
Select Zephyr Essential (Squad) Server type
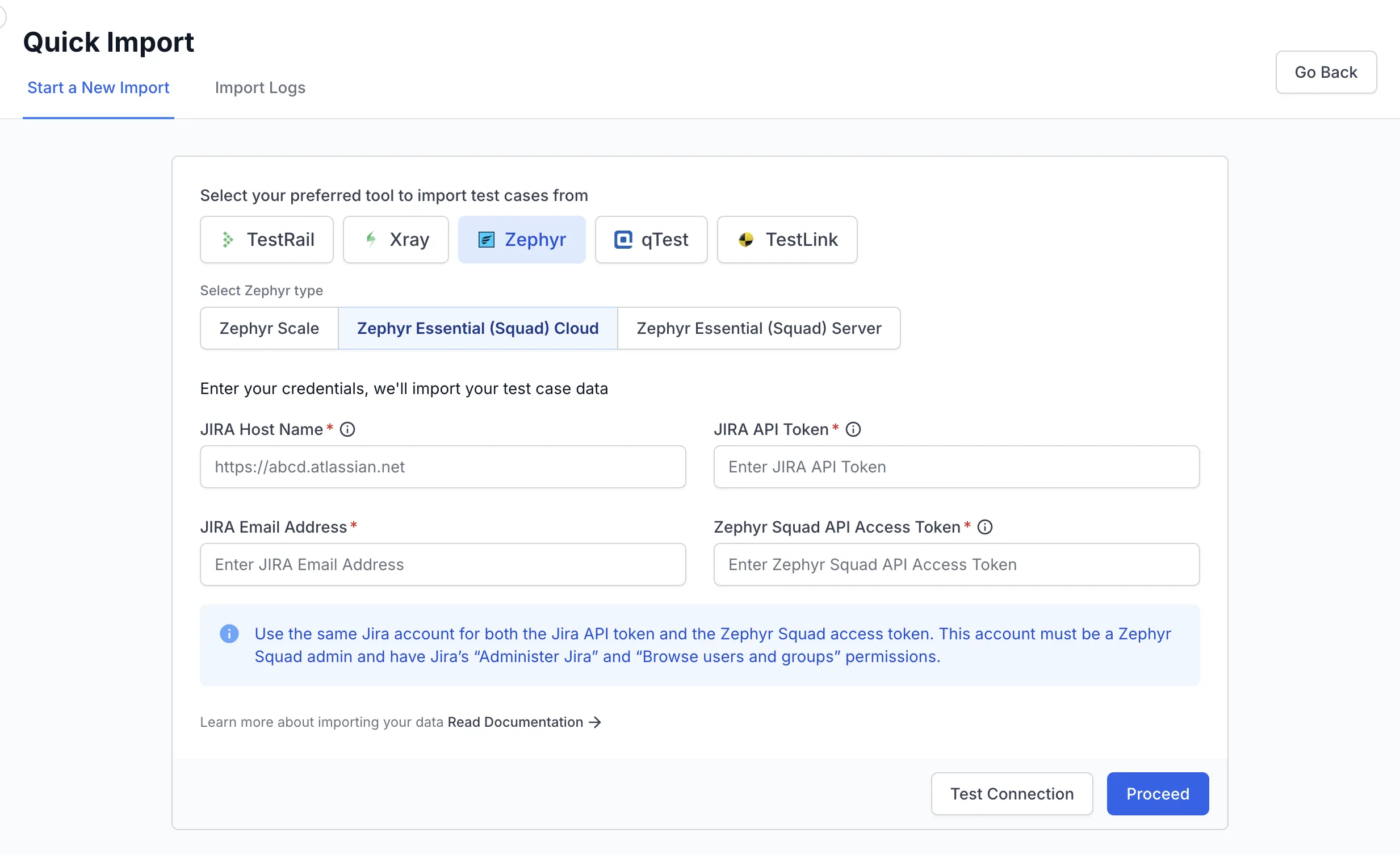point(758,328)
